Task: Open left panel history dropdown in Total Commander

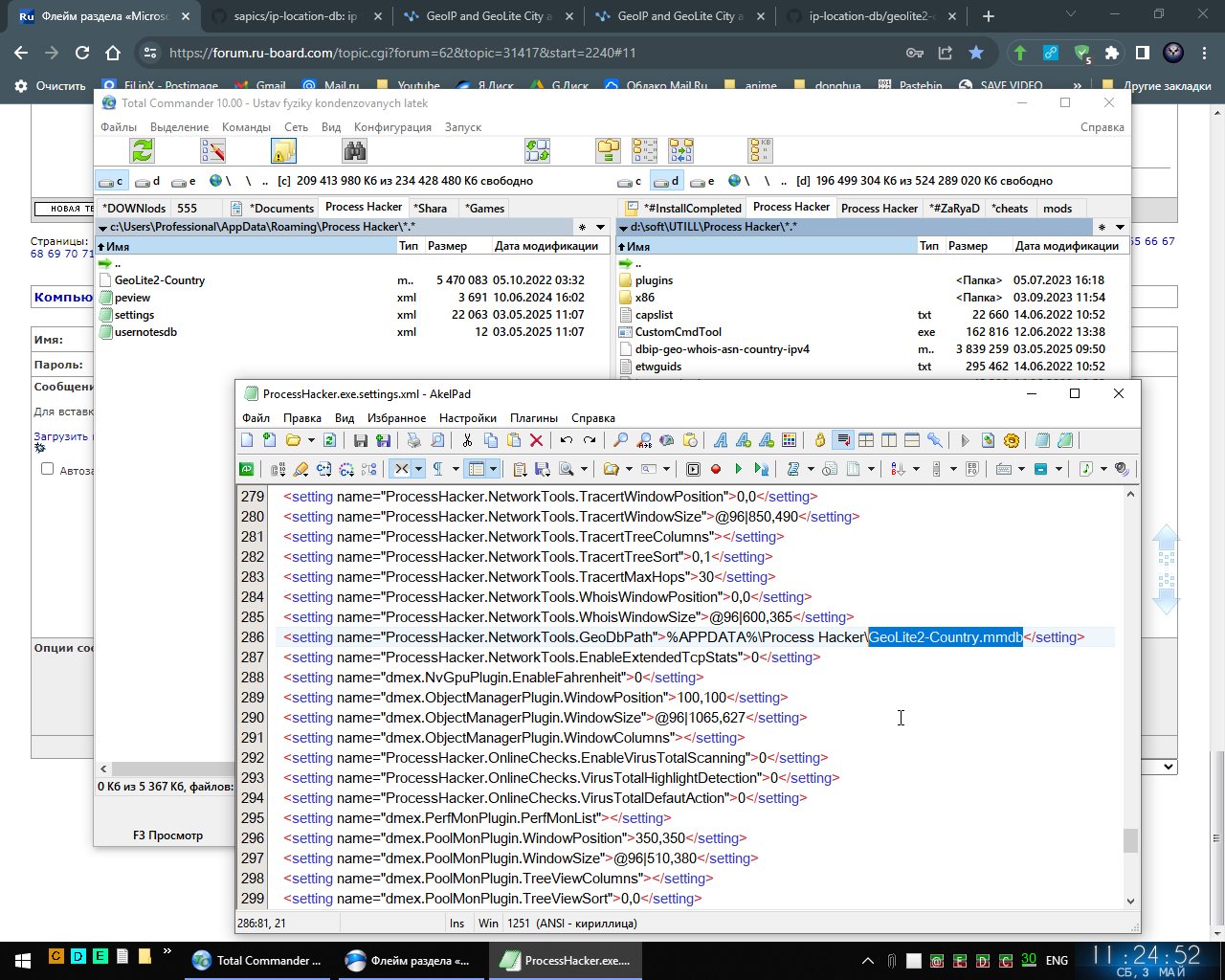Action: (x=600, y=227)
